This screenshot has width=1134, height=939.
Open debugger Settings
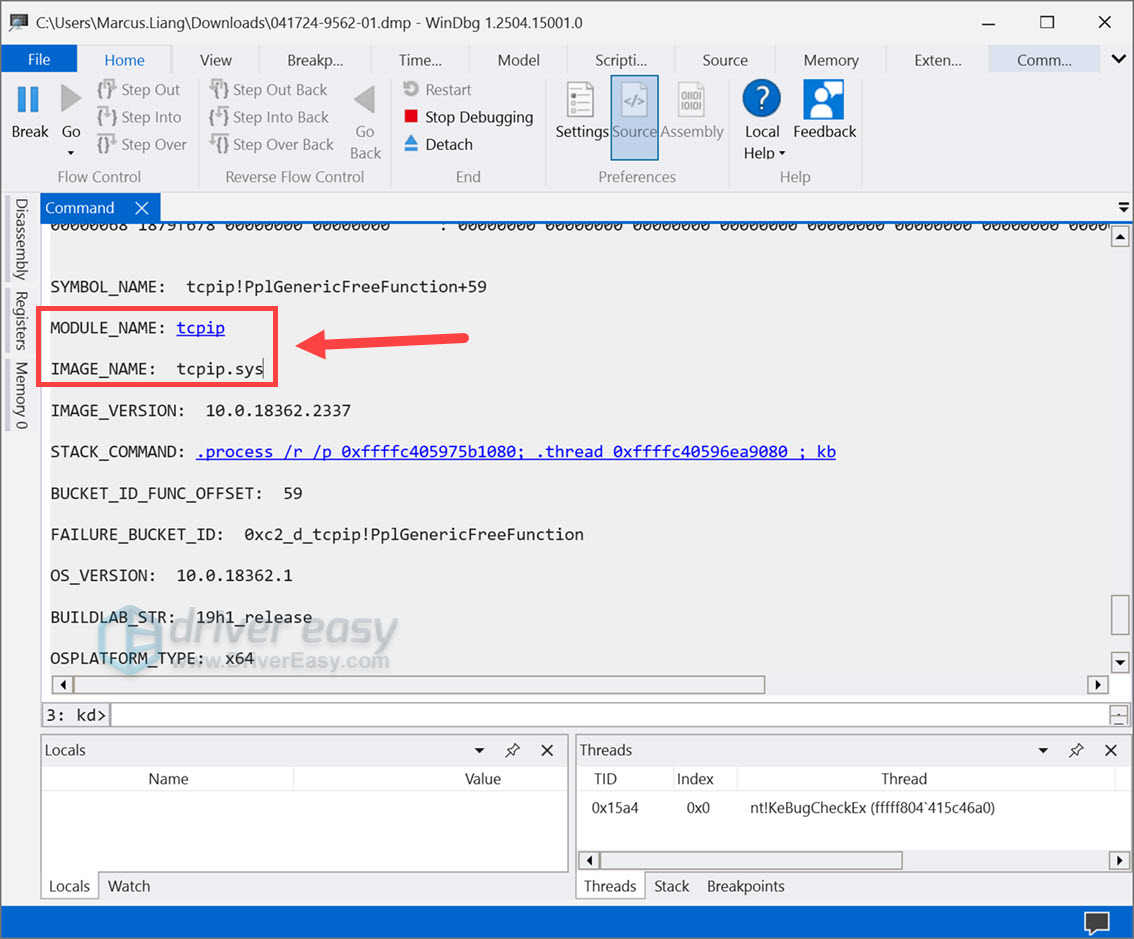point(581,111)
